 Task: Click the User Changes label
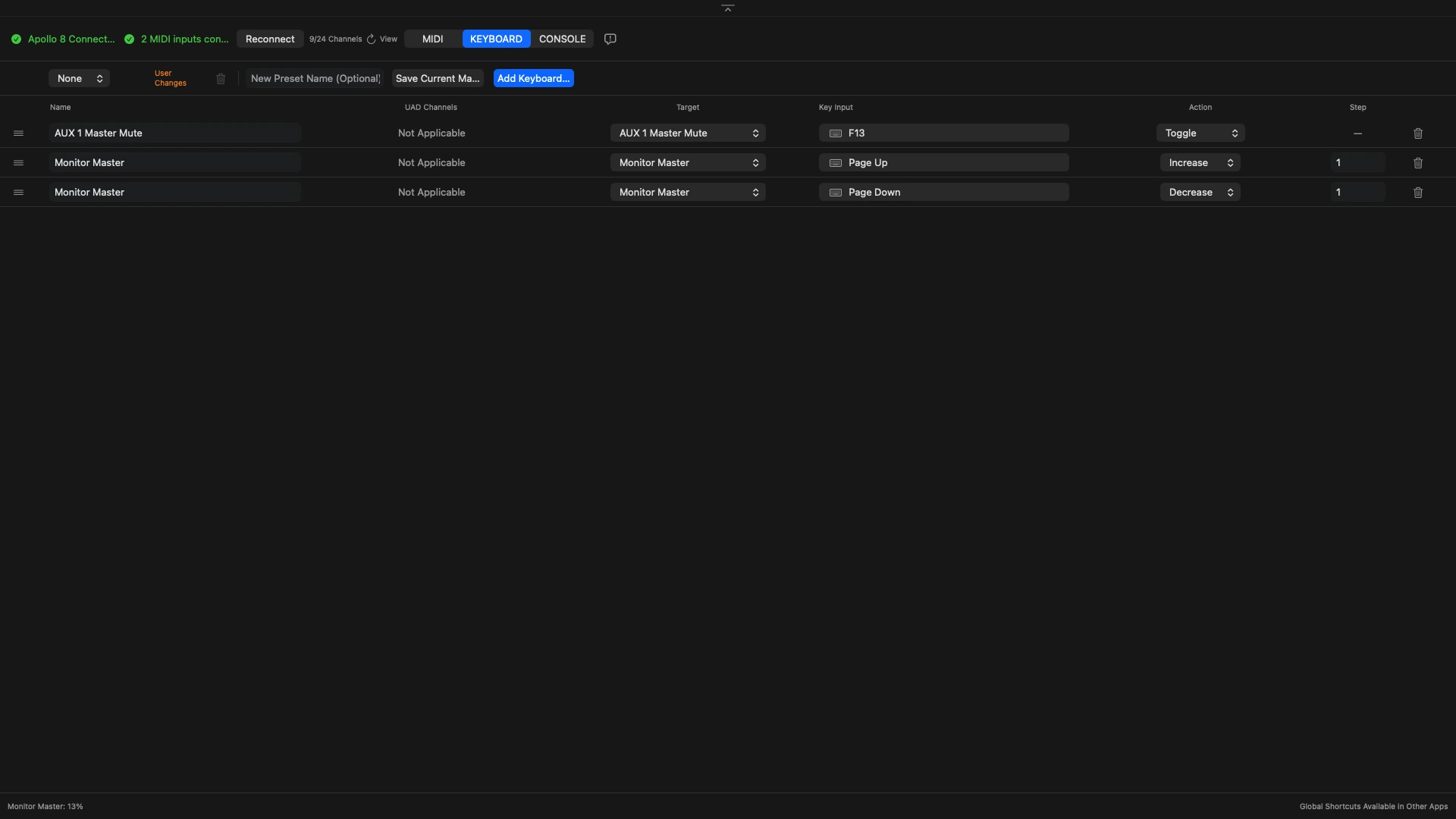tap(171, 79)
